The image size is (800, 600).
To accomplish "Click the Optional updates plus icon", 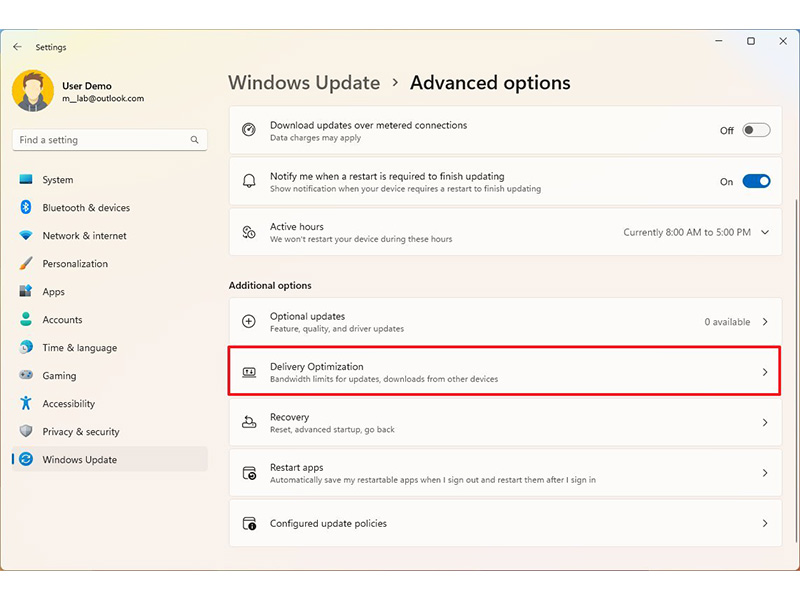I will (248, 321).
